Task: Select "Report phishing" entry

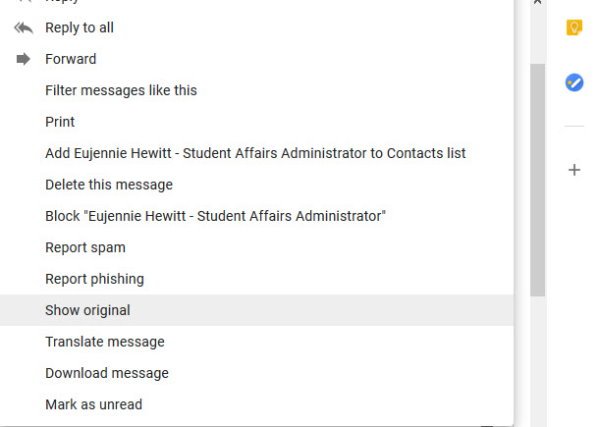Action: [94, 279]
